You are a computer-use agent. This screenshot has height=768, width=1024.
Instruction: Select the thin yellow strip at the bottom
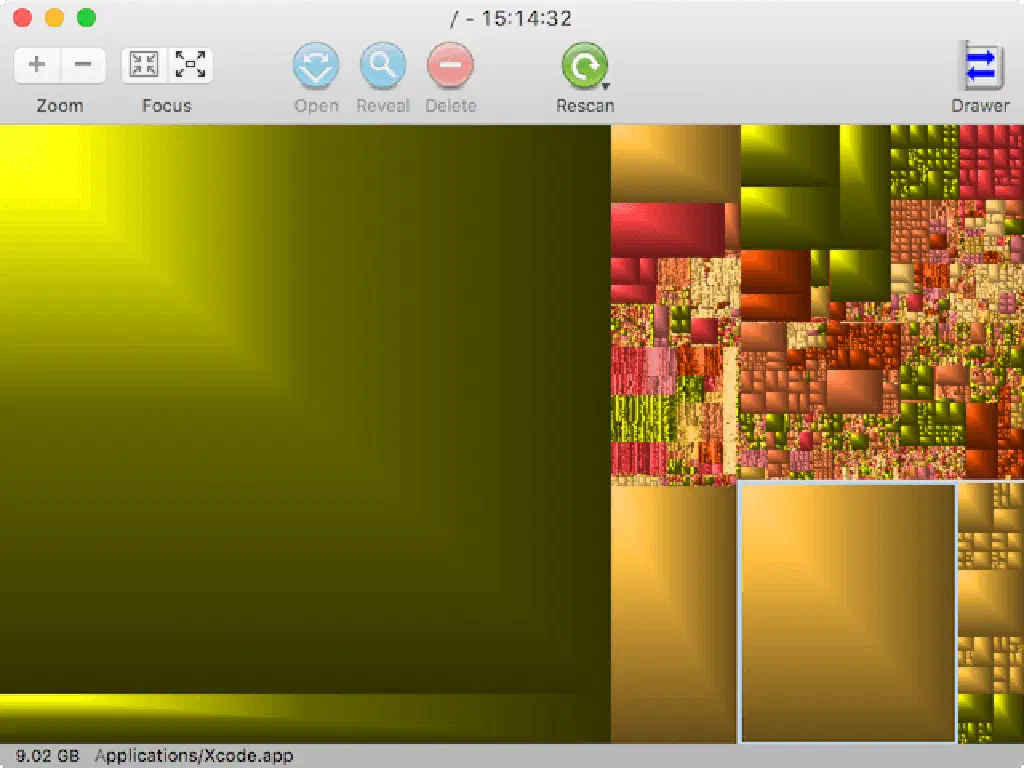click(305, 718)
